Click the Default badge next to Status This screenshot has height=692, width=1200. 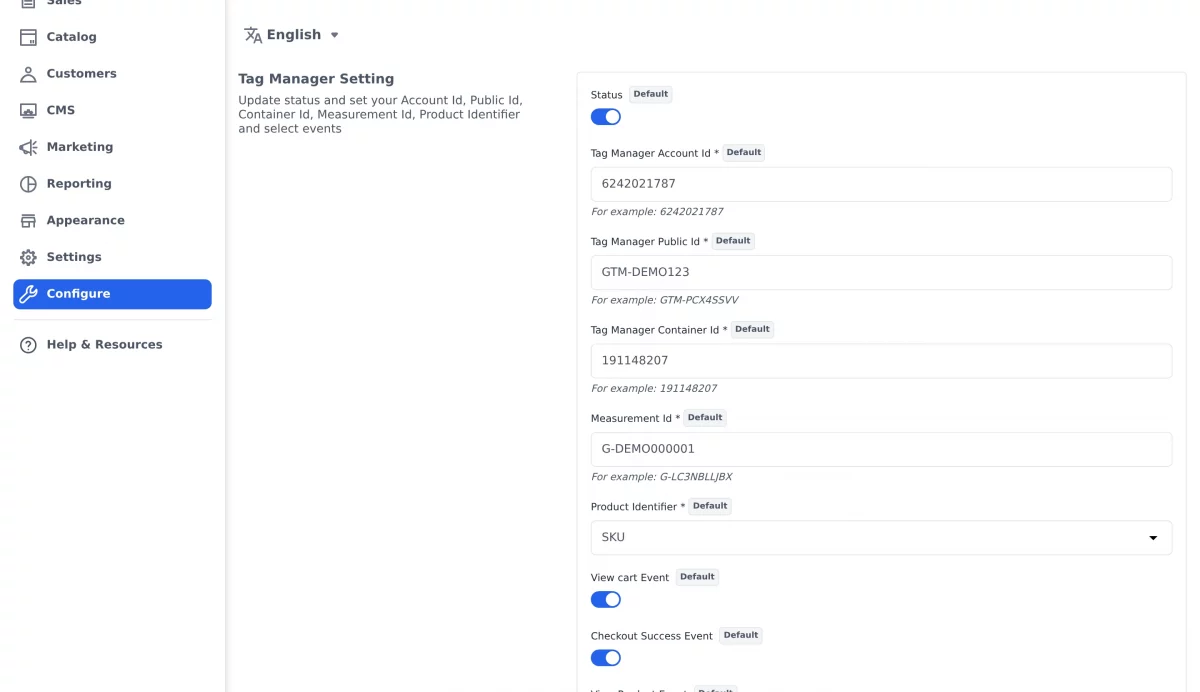pyautogui.click(x=650, y=94)
